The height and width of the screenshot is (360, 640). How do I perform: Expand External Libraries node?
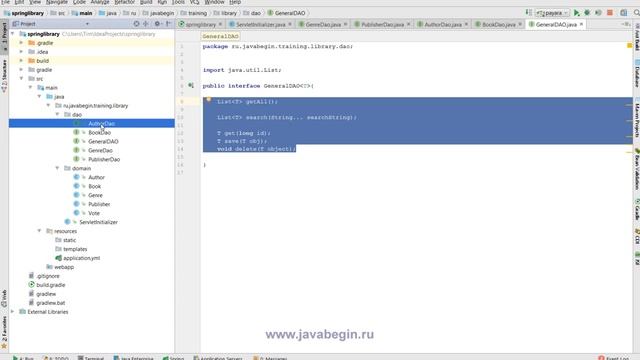[13, 311]
